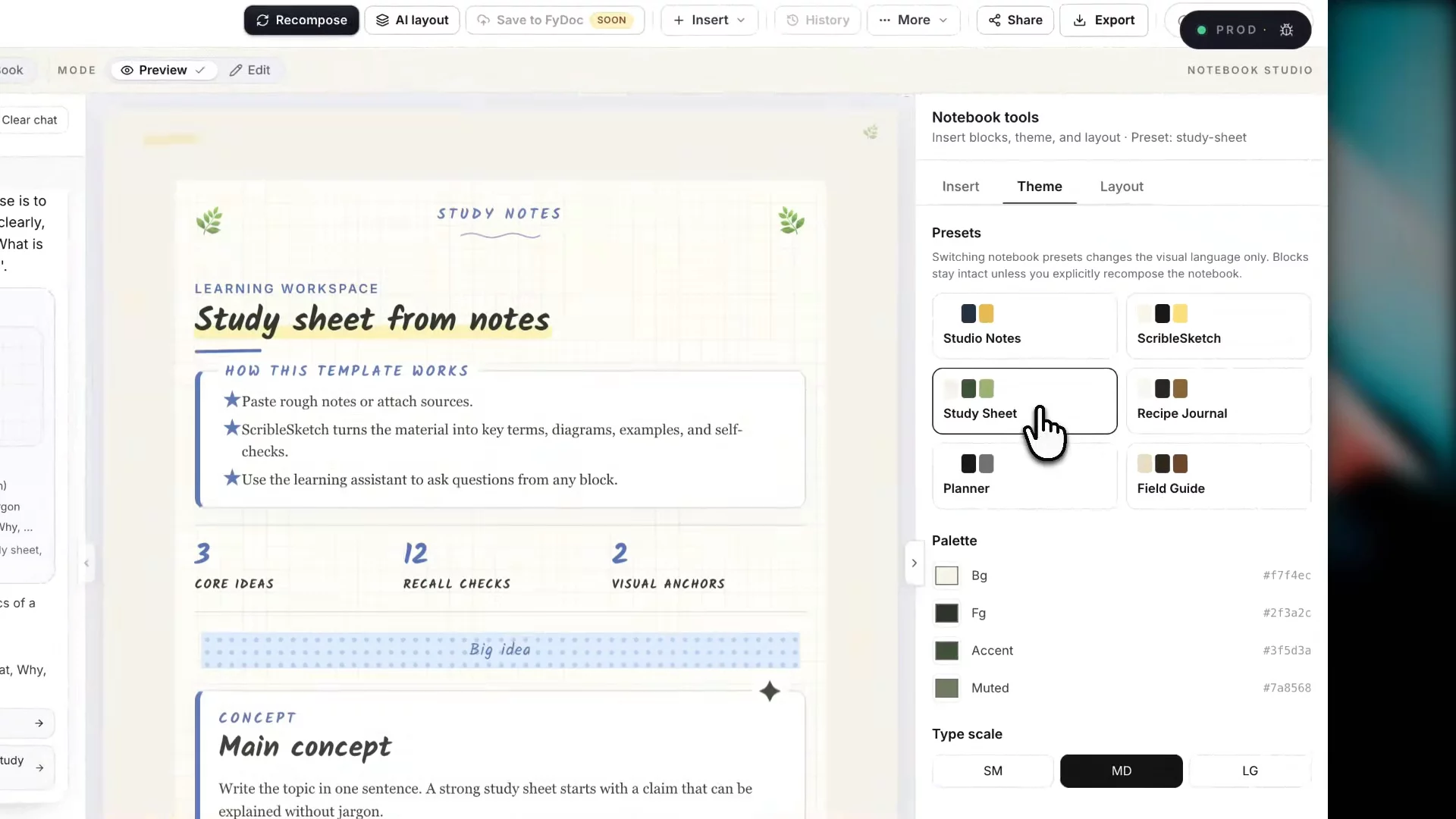The width and height of the screenshot is (1456, 819).
Task: Open the History panel
Action: point(817,20)
